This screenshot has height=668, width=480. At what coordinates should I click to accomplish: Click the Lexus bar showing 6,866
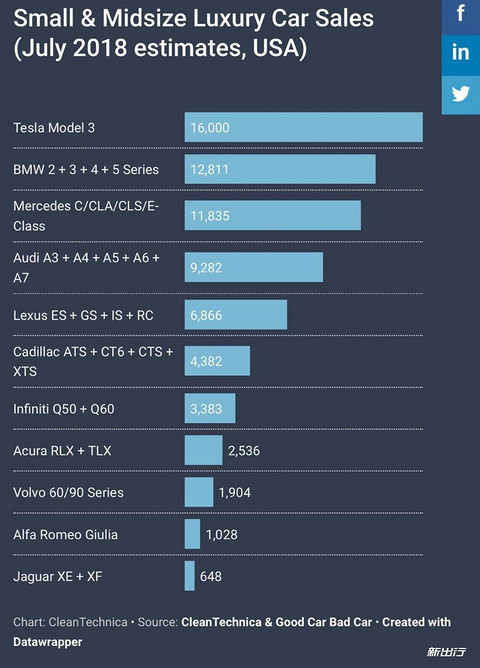[x=236, y=315]
